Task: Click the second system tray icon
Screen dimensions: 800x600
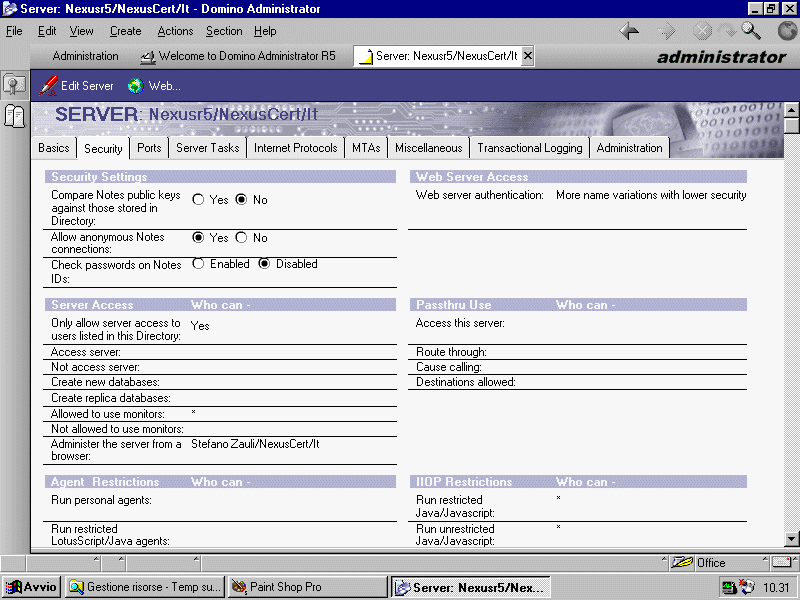Action: click(x=746, y=588)
